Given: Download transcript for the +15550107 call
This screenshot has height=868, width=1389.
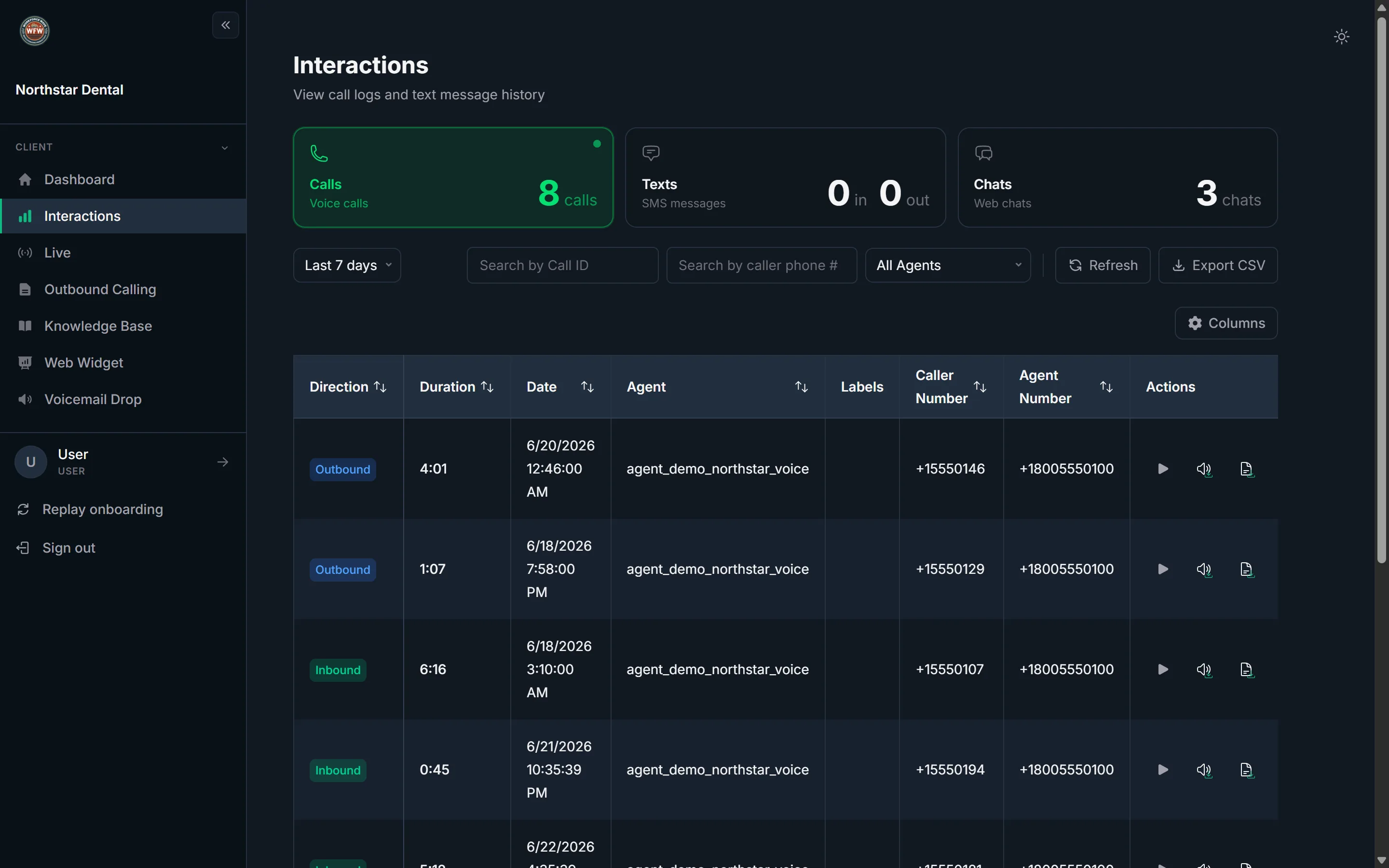Looking at the screenshot, I should pyautogui.click(x=1246, y=670).
